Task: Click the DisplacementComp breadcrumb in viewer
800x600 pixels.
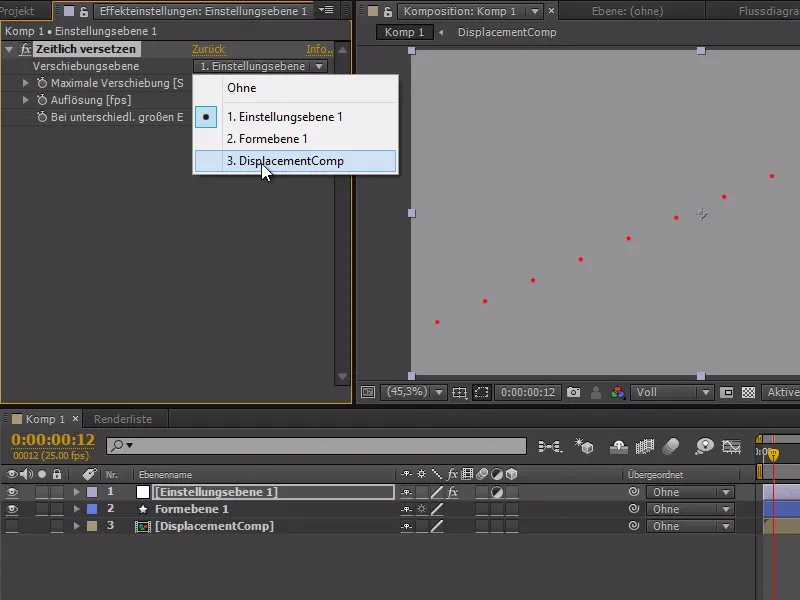Action: [507, 32]
